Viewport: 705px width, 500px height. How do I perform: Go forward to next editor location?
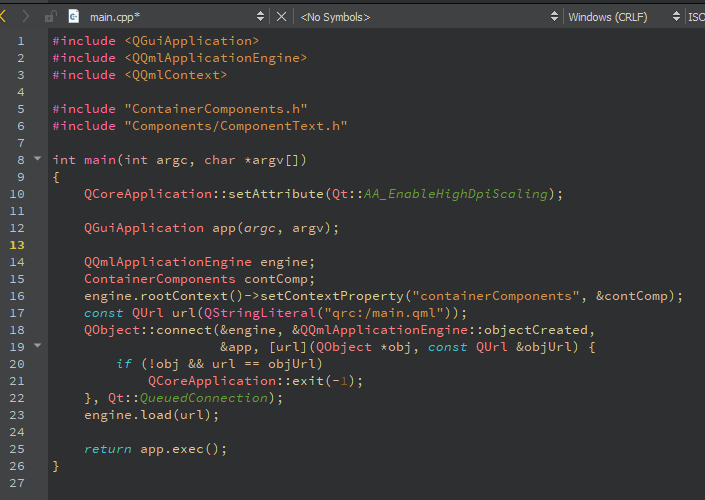[x=26, y=17]
